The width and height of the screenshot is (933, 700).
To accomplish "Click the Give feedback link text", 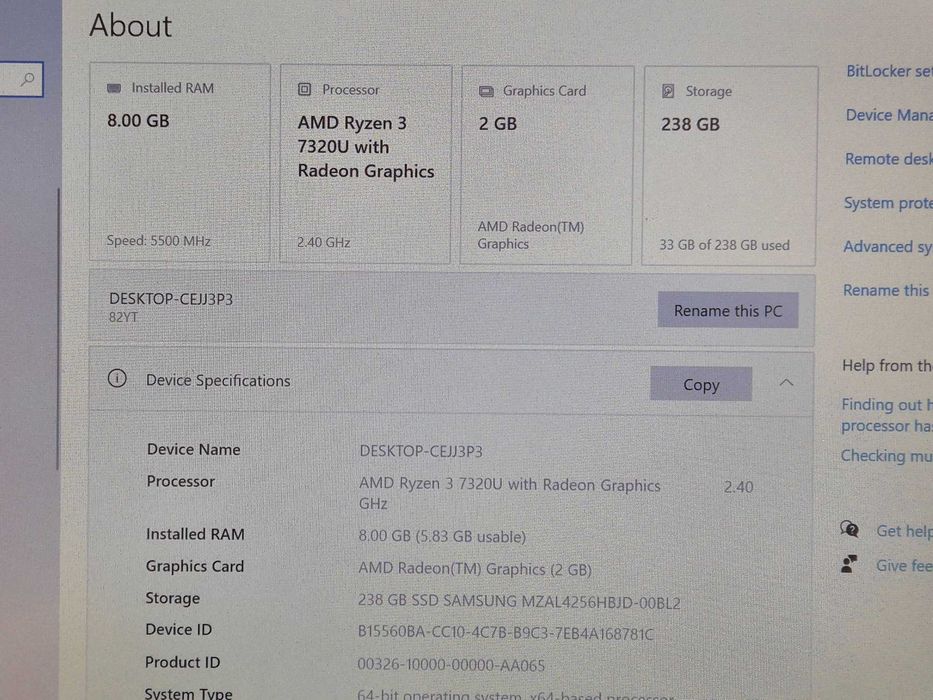I will 904,565.
